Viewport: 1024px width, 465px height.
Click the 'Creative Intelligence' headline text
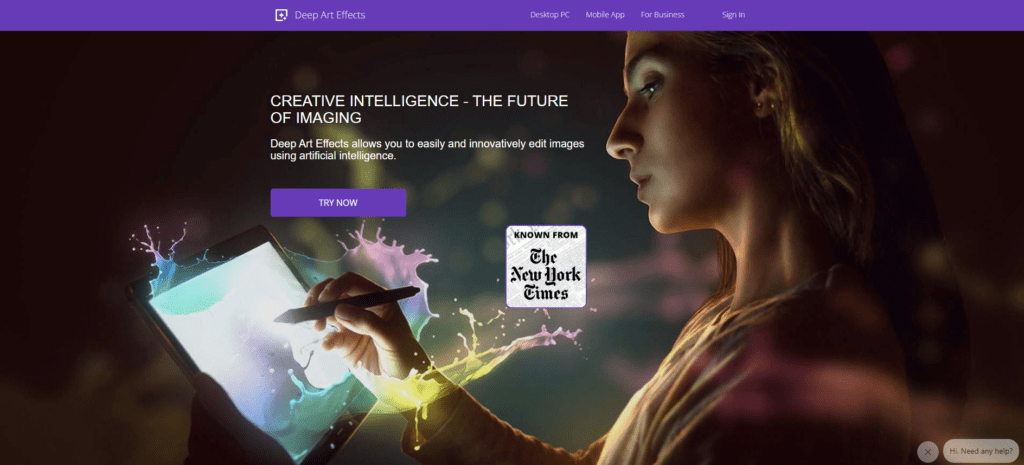419,109
